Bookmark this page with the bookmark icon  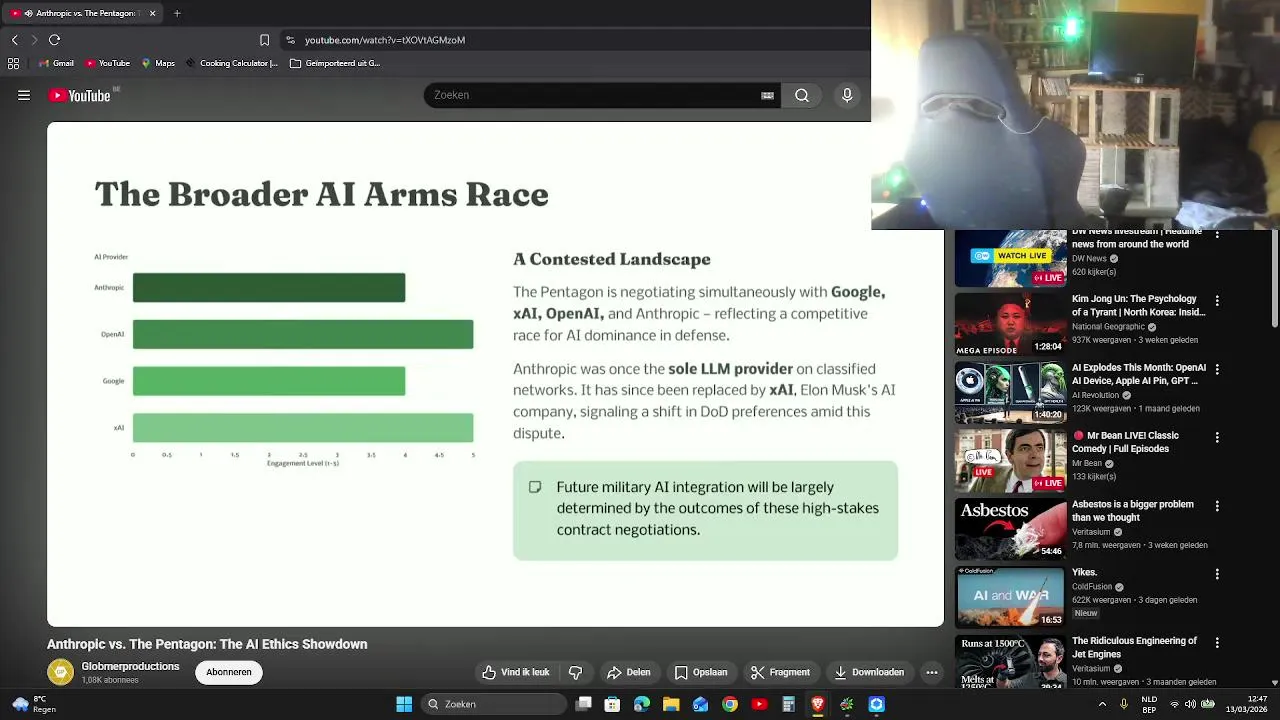pyautogui.click(x=264, y=40)
